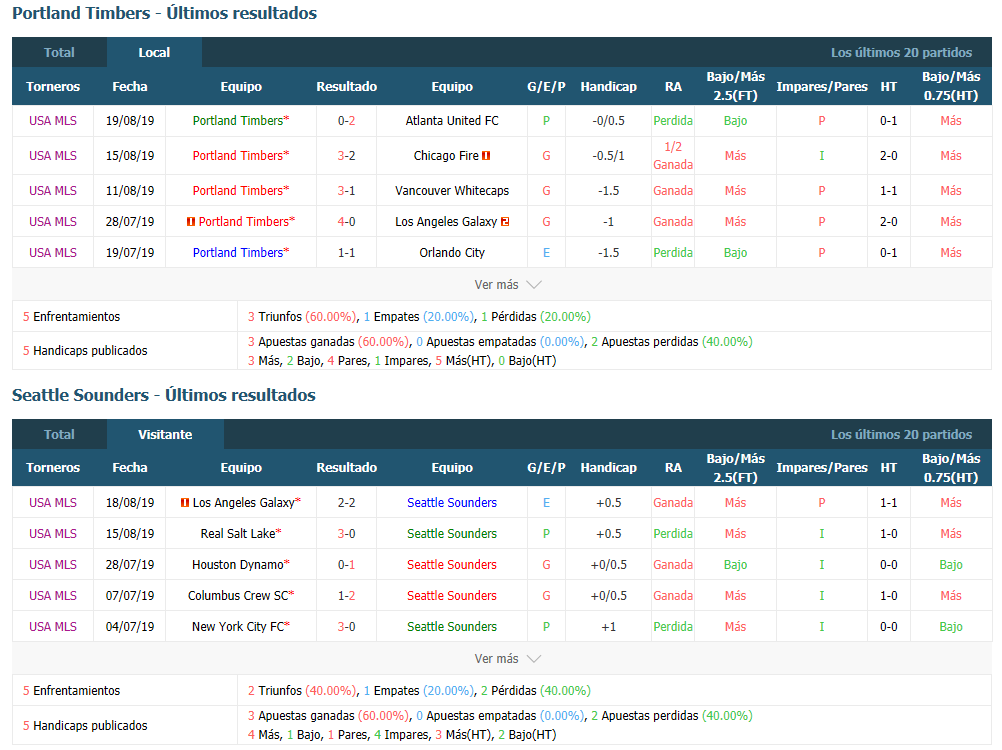Click the 3-2 result versus Chicago Fire
1002x750 pixels.
coord(346,156)
